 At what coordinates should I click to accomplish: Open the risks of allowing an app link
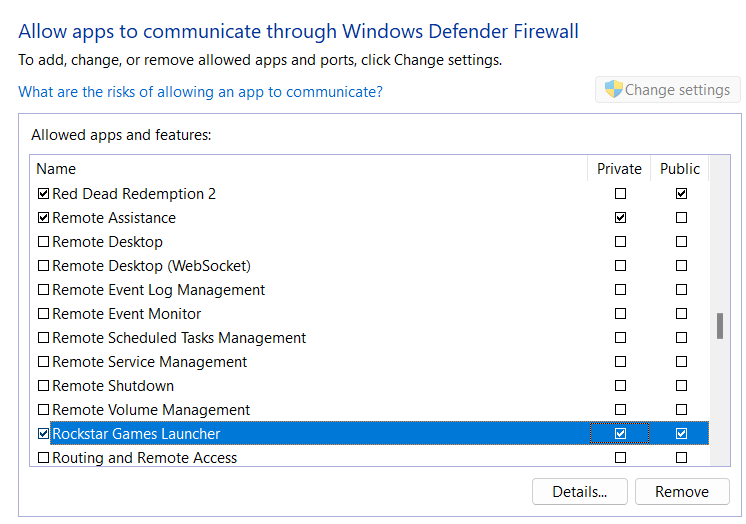pyautogui.click(x=200, y=92)
